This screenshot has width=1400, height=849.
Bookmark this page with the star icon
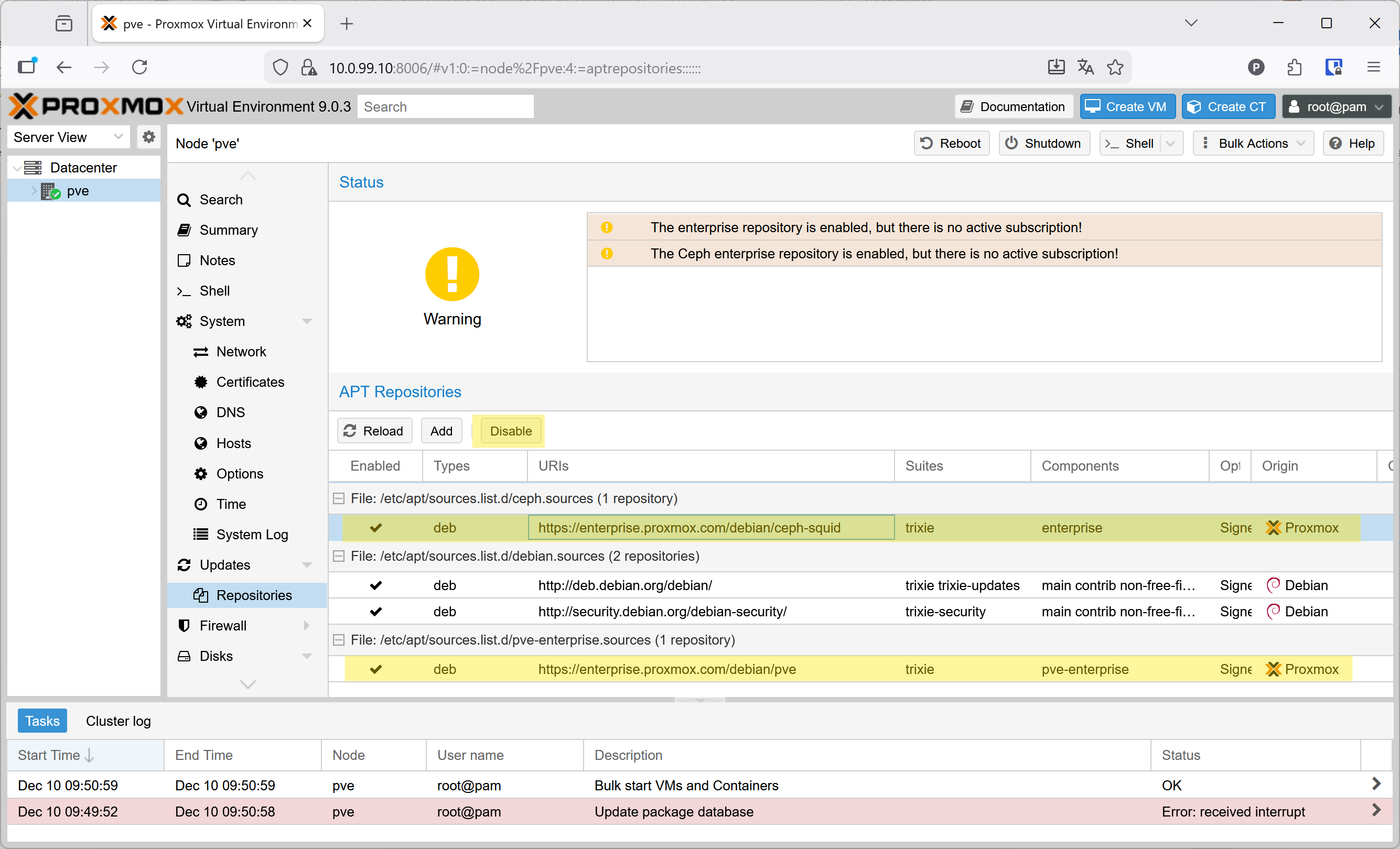[1115, 68]
